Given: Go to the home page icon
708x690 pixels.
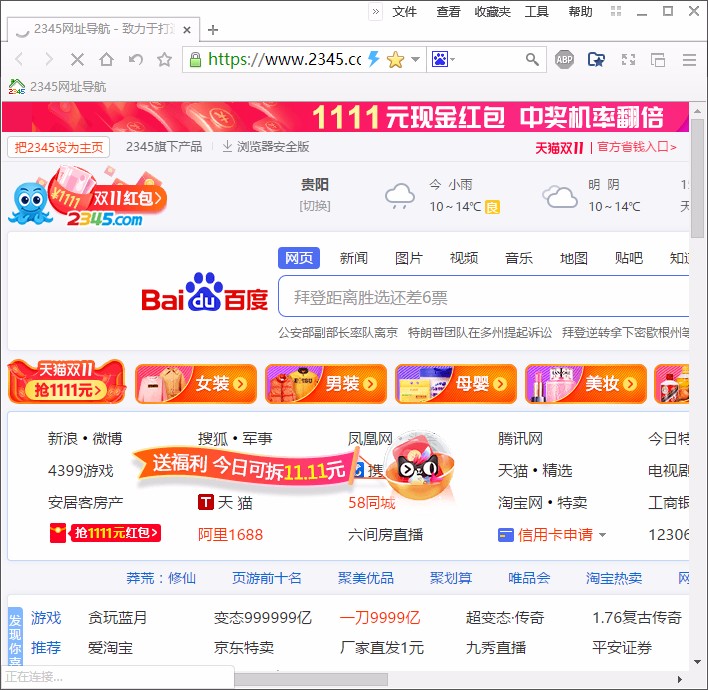Looking at the screenshot, I should click(107, 59).
